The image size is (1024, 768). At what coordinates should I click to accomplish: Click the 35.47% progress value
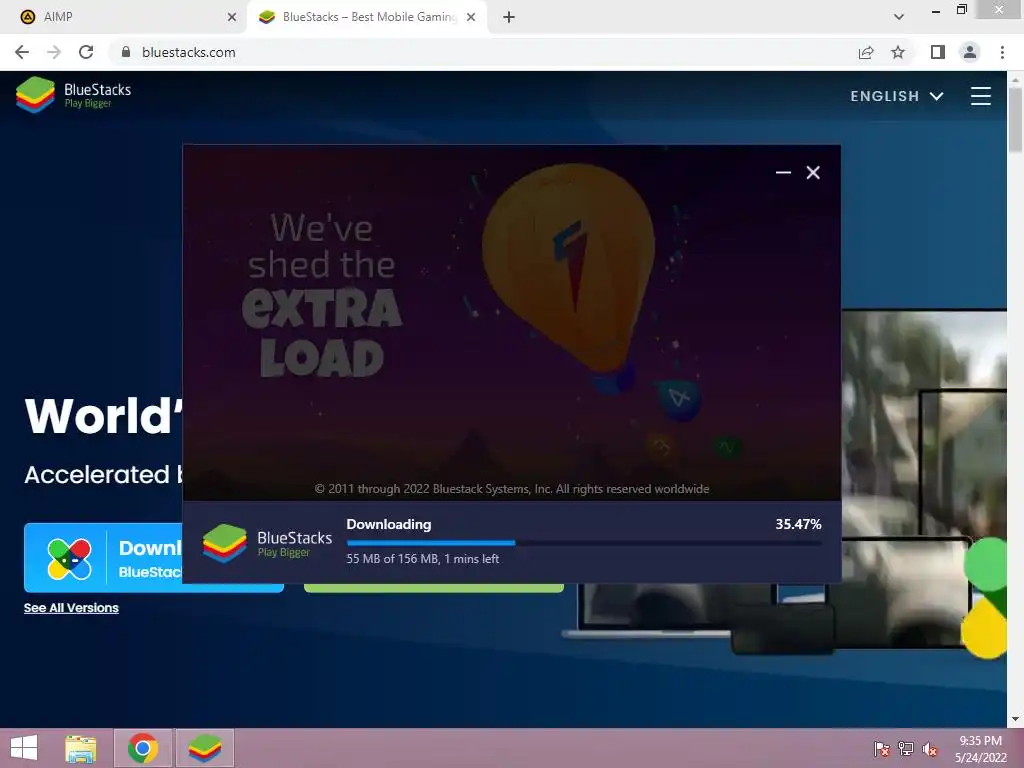(798, 524)
